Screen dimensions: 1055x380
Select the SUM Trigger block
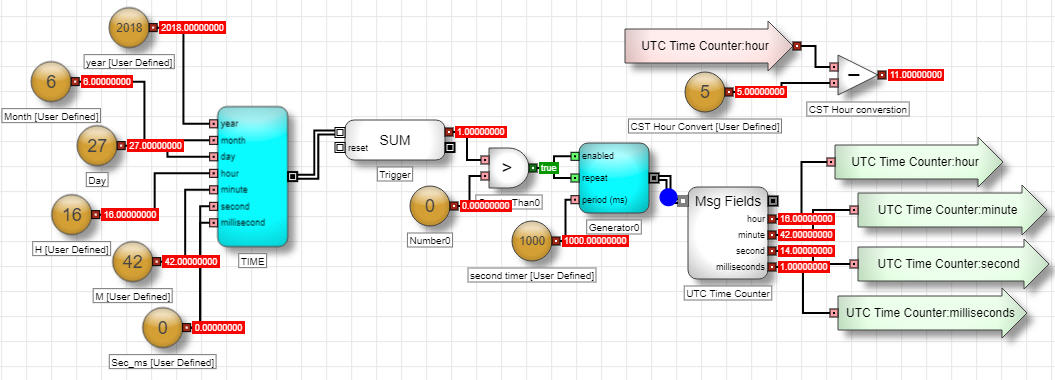tap(396, 140)
